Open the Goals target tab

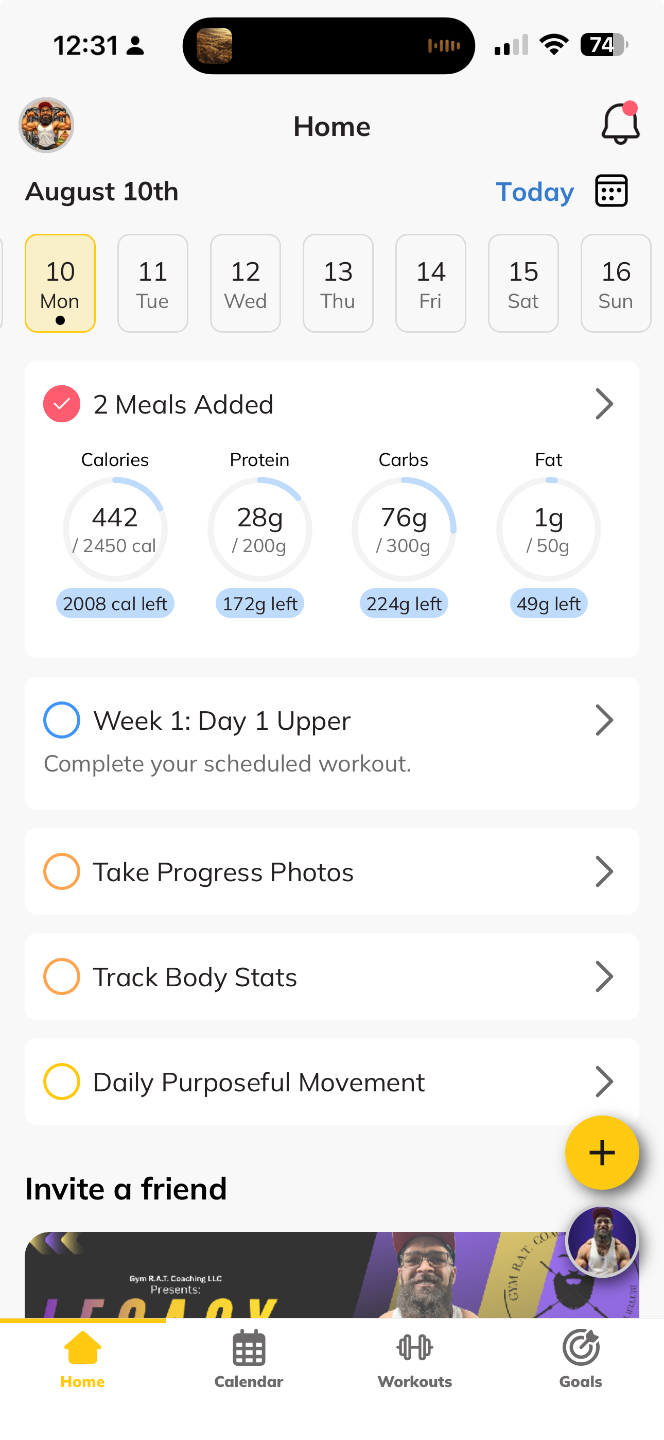(581, 1361)
